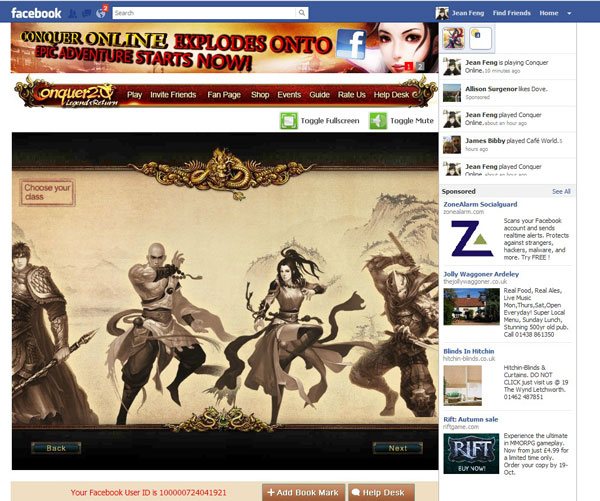This screenshot has width=600, height=501.
Task: Click the Choose your class label
Action: point(47,192)
